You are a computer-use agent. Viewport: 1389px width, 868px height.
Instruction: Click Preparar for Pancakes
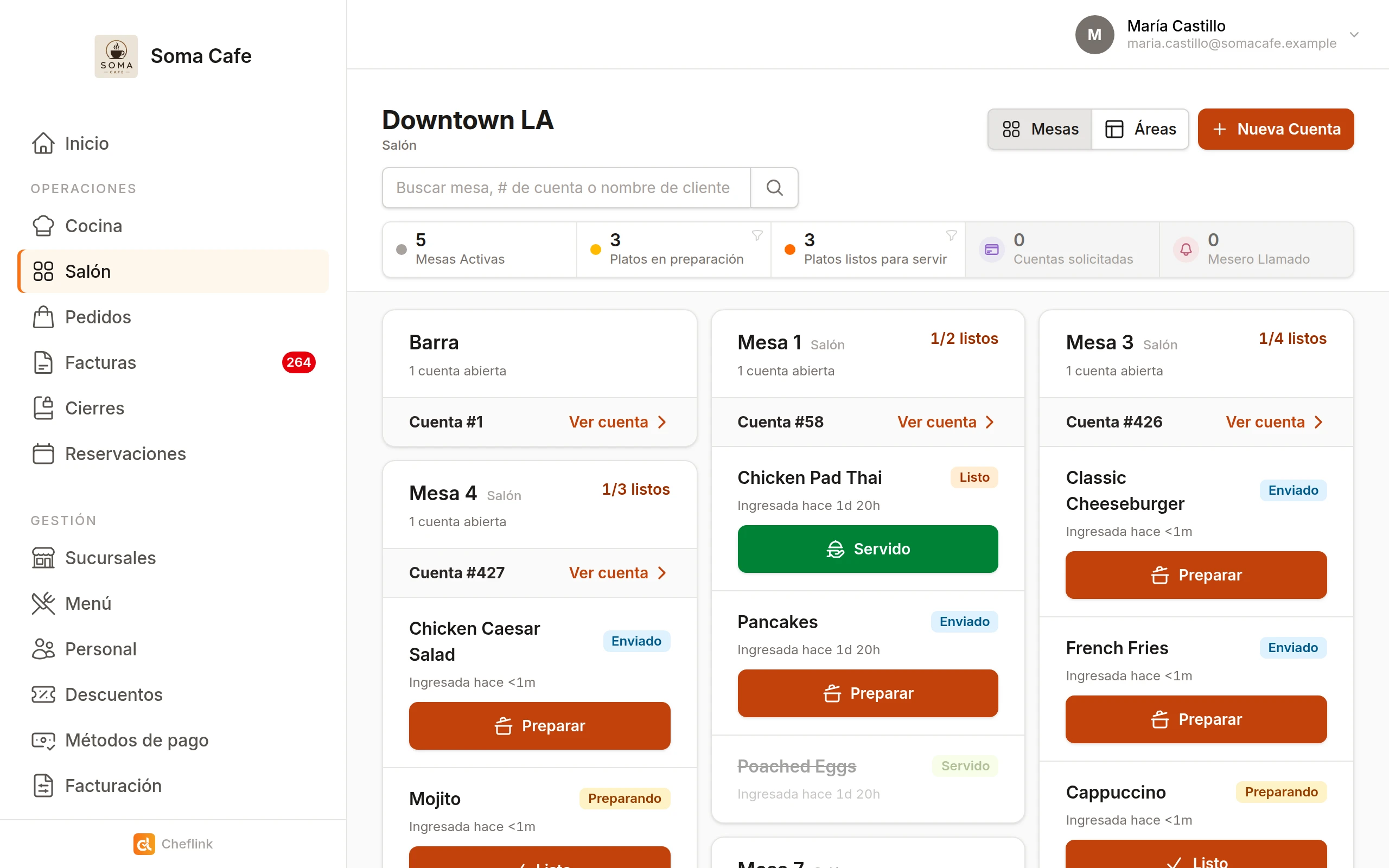(x=867, y=693)
